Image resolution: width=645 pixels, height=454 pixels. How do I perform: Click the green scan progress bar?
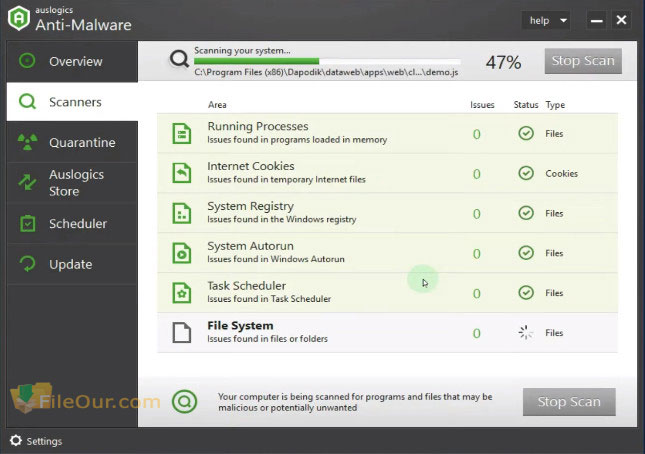[327, 61]
